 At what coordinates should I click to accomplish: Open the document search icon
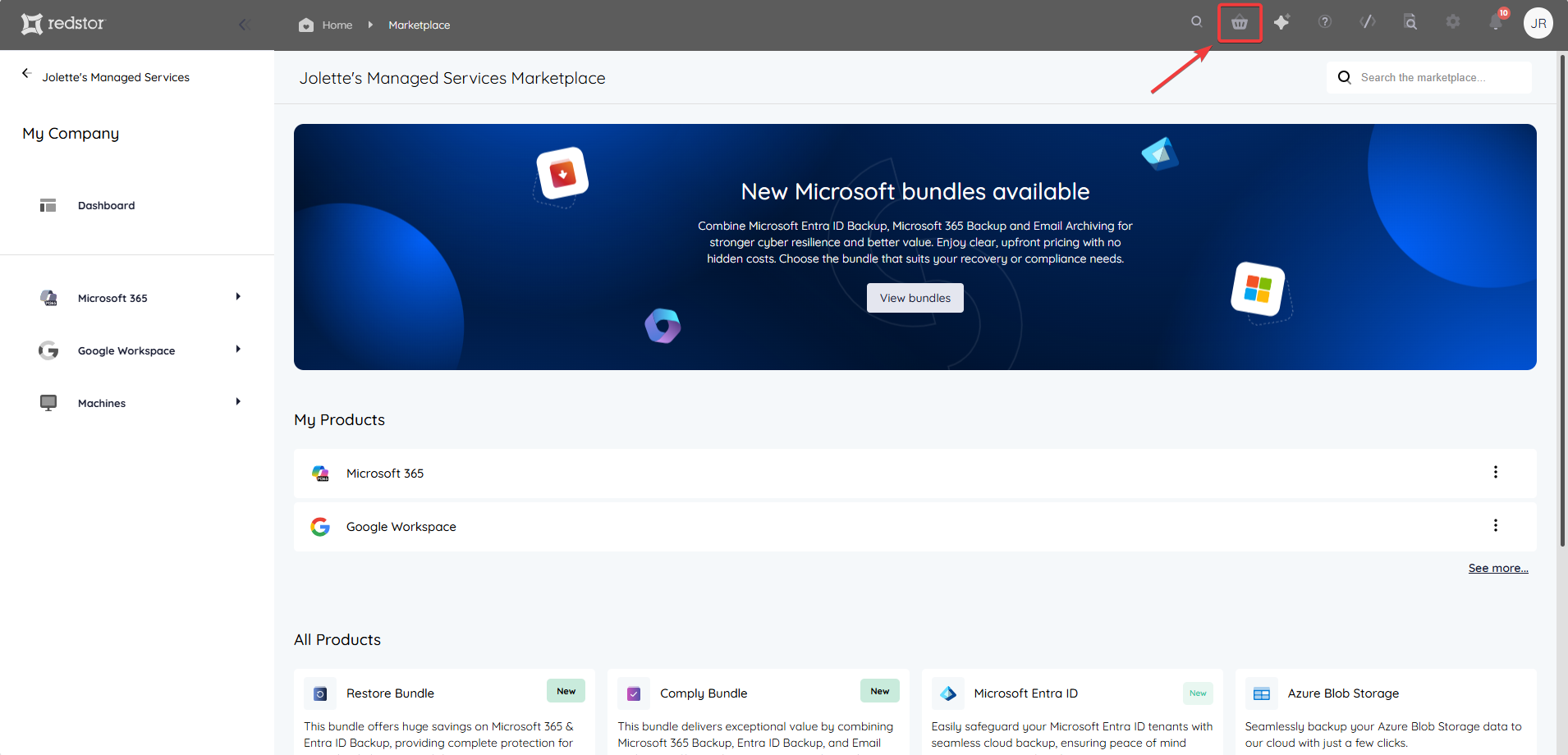[1410, 22]
